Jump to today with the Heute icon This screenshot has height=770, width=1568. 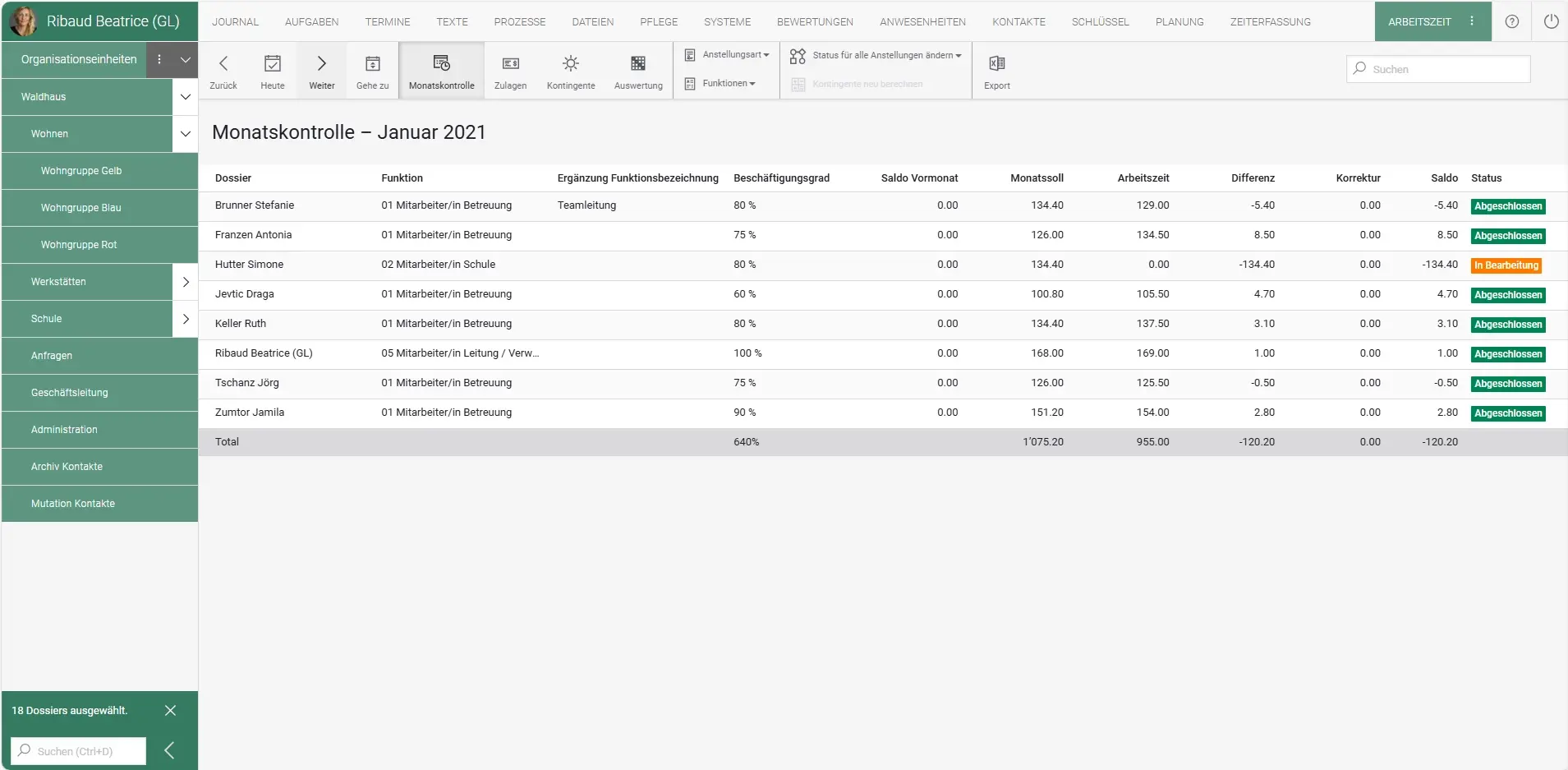tap(273, 64)
